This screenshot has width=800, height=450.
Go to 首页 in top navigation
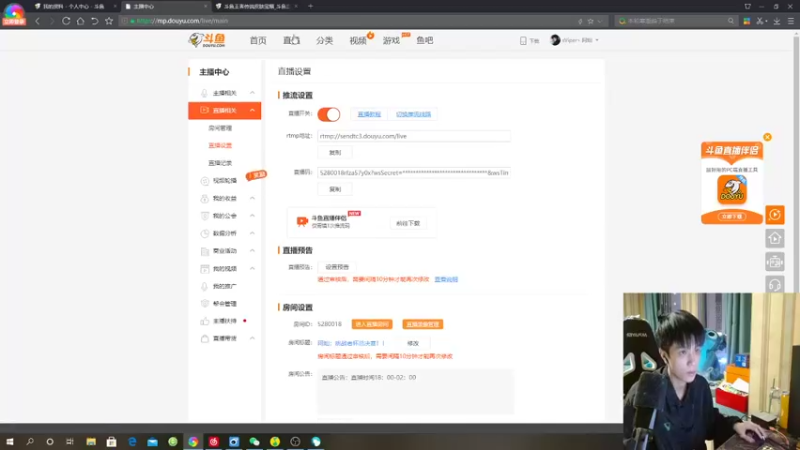(258, 40)
